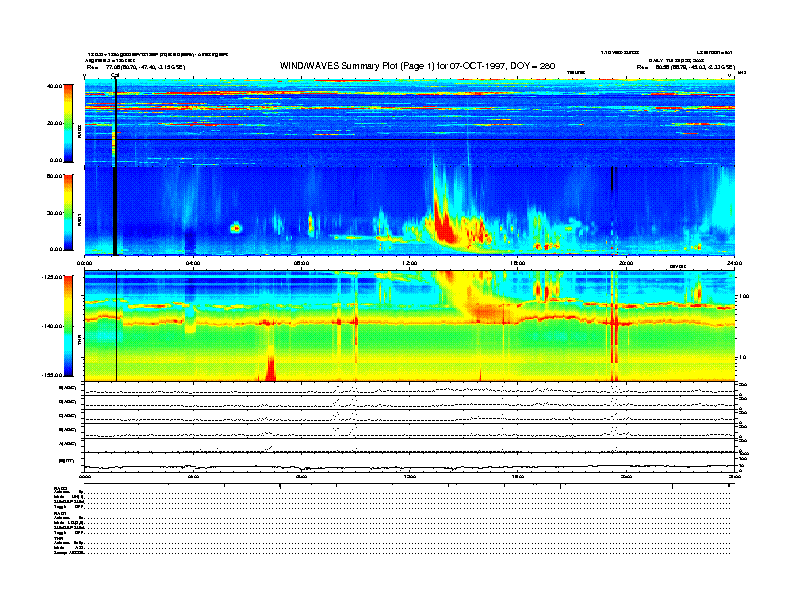Click the 24:00 time label below RAD1

point(734,263)
